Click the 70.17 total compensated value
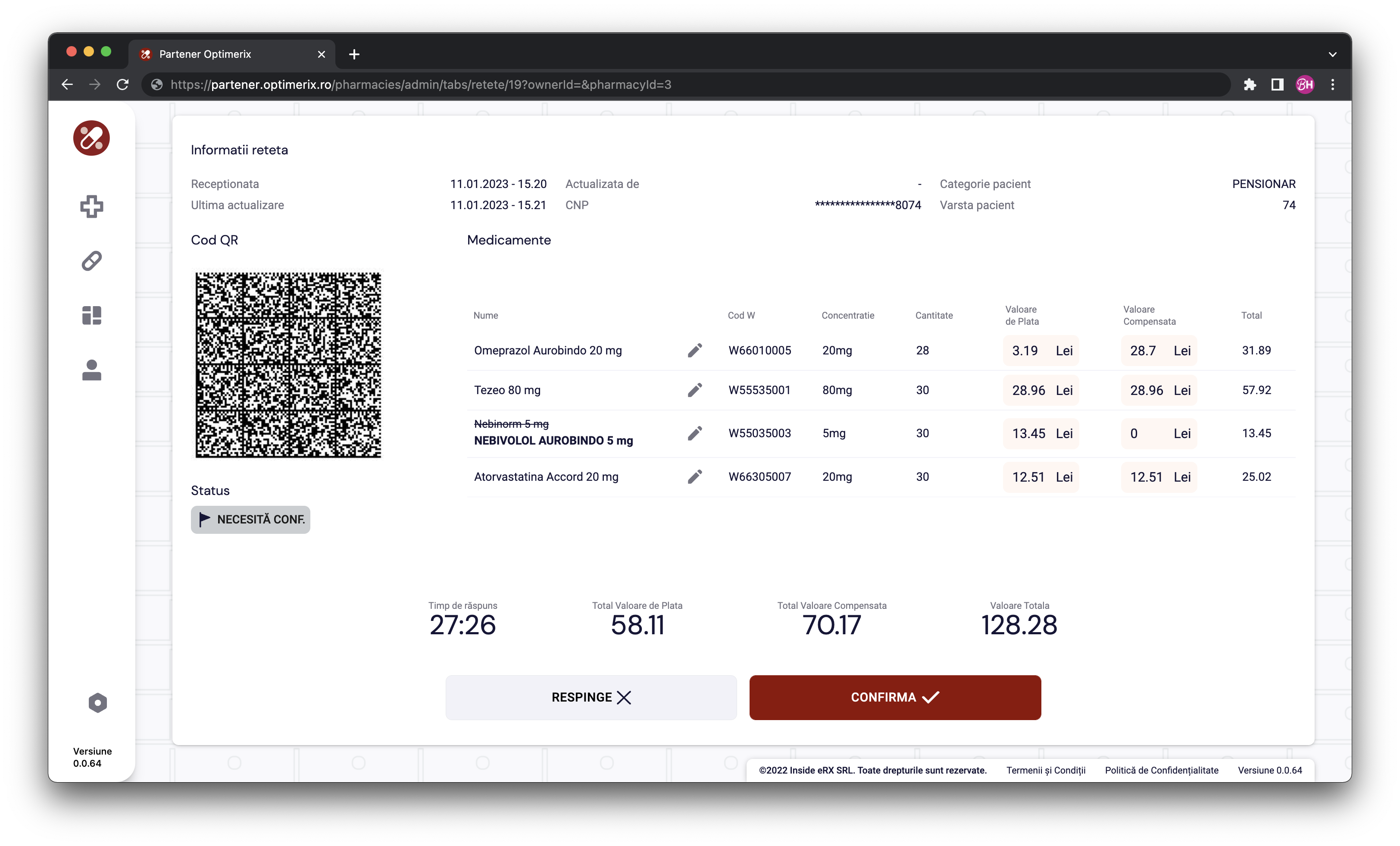 point(832,625)
